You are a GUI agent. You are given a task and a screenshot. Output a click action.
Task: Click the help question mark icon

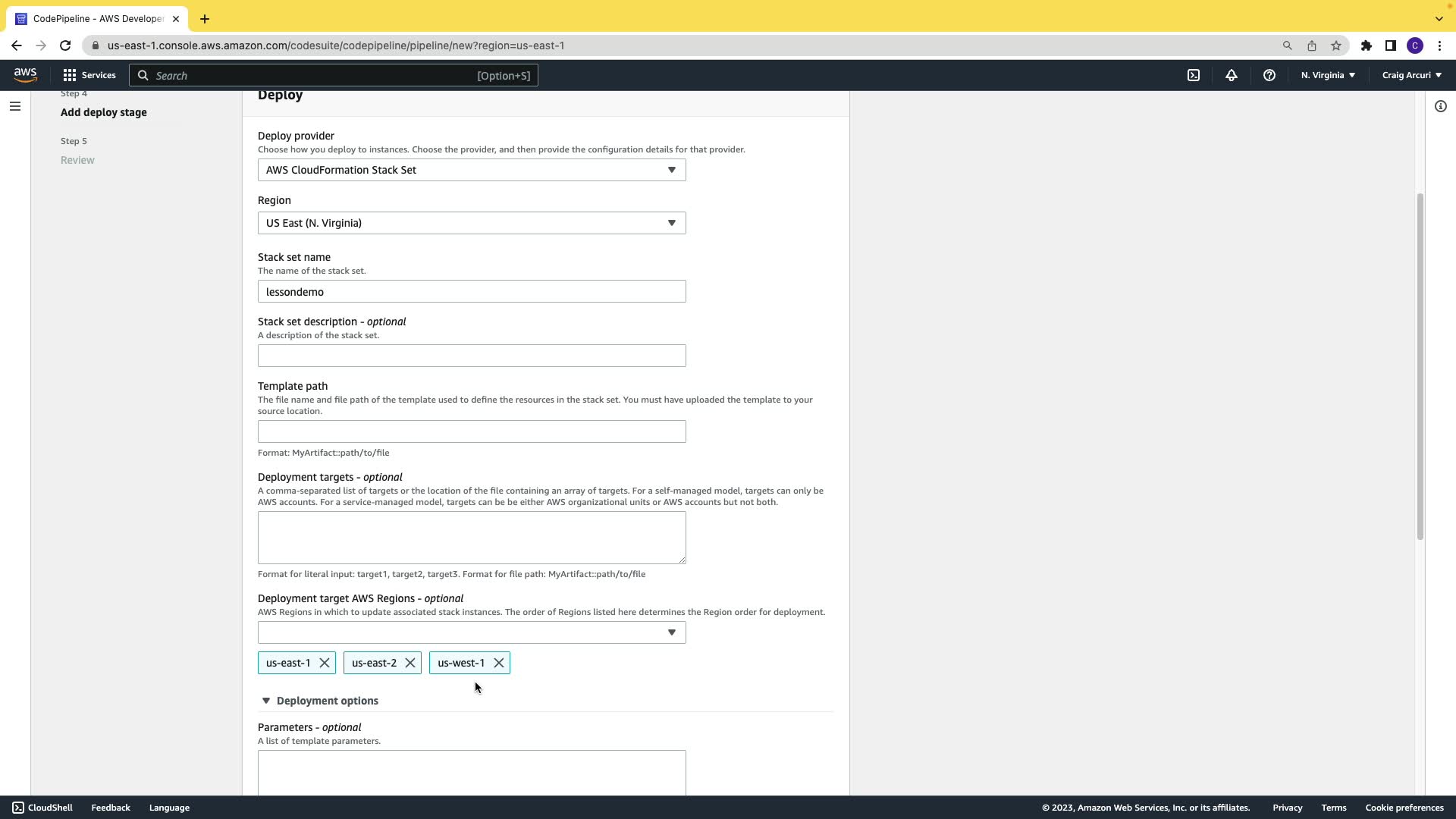[1269, 75]
